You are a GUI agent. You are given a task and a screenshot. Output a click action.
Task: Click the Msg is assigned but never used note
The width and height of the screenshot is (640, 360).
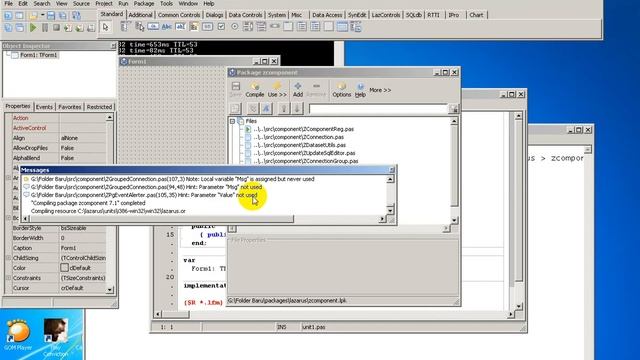pos(173,179)
